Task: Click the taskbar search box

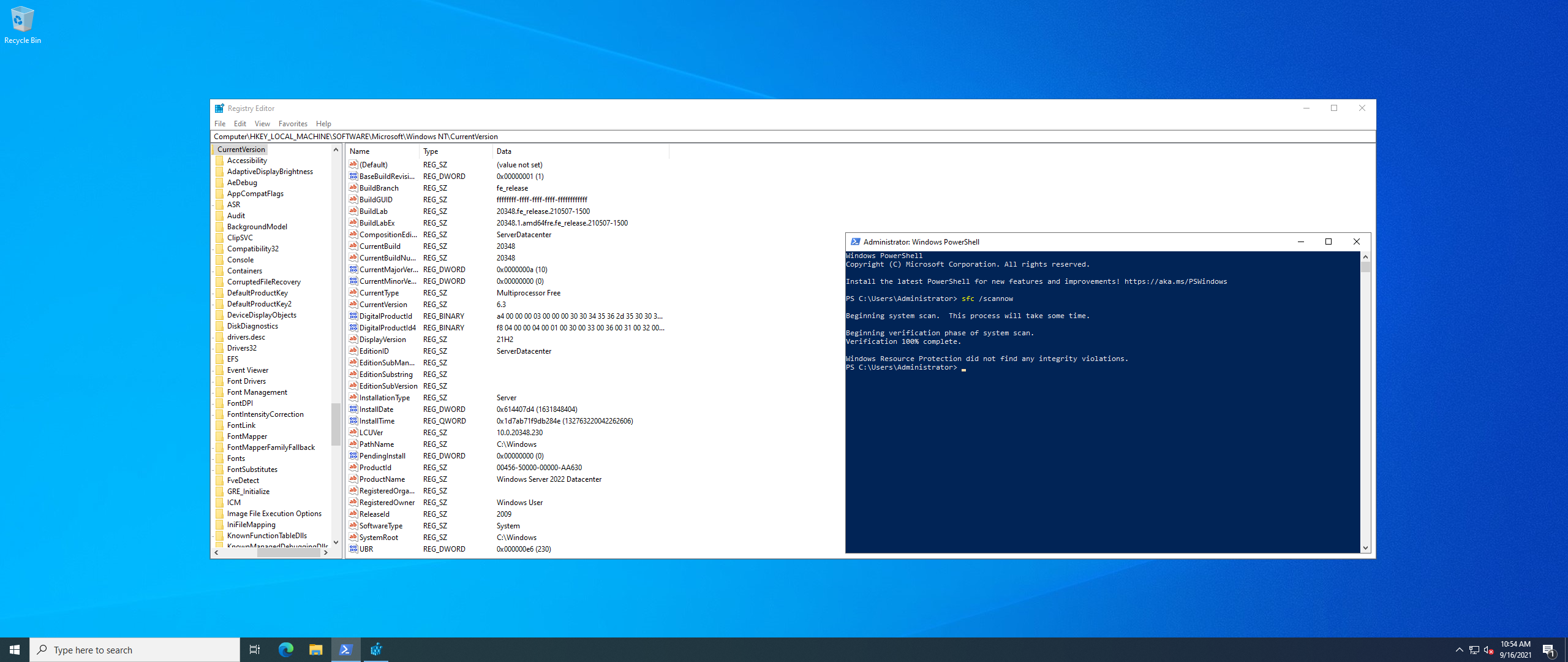Action: pos(135,650)
